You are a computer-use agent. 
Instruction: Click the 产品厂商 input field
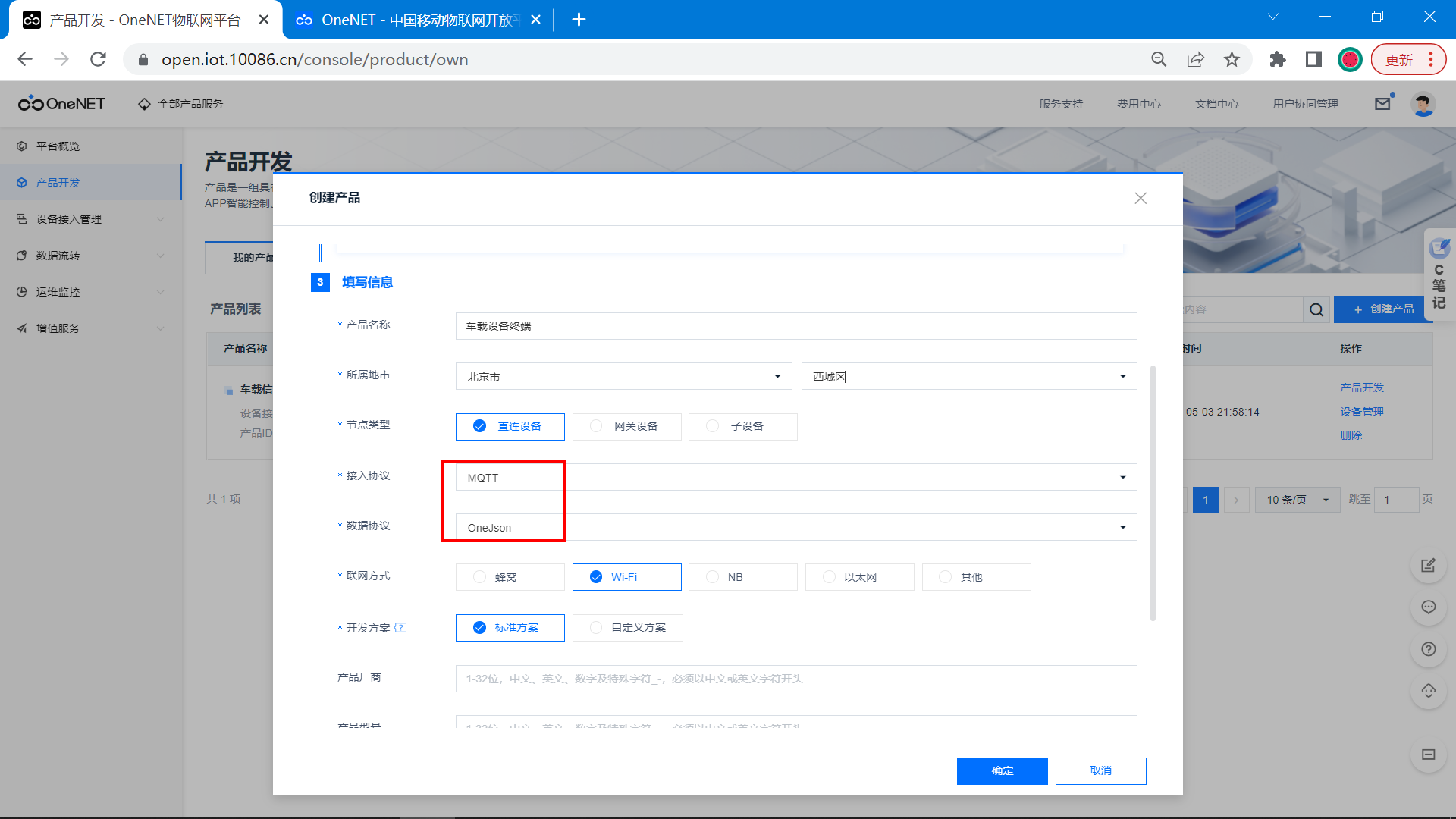tap(795, 679)
